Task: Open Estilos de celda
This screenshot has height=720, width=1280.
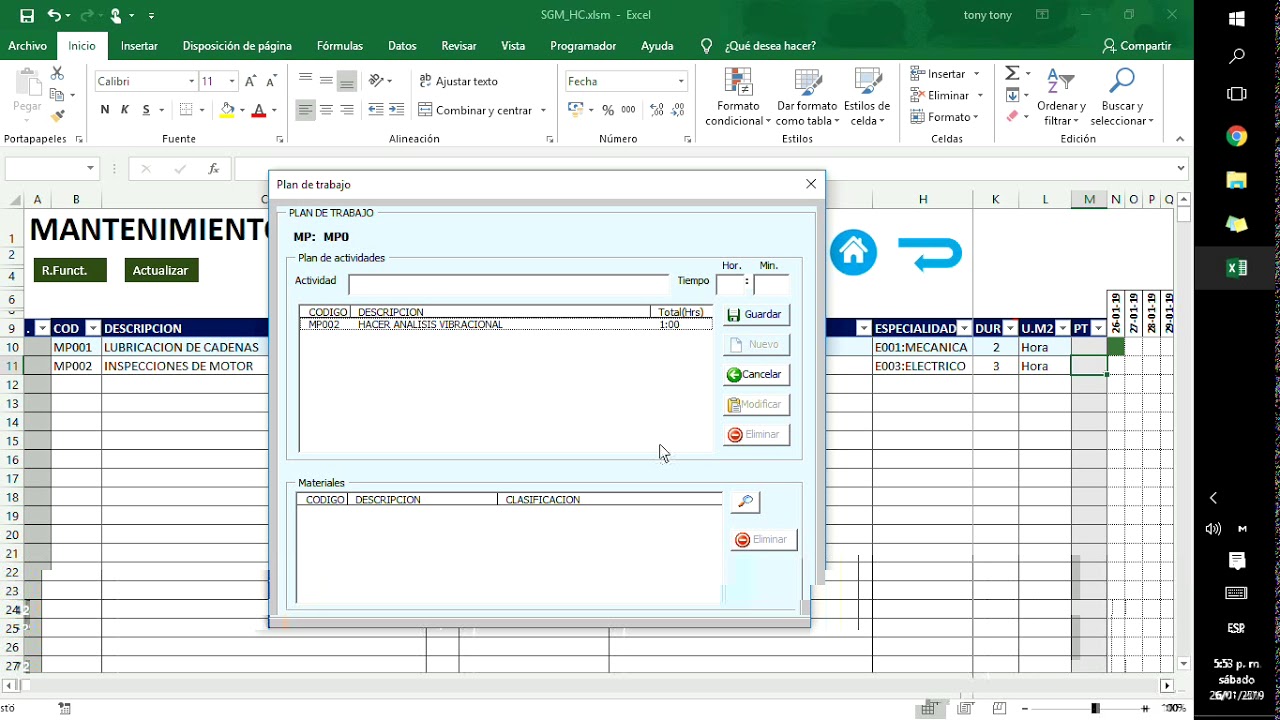Action: 867,97
